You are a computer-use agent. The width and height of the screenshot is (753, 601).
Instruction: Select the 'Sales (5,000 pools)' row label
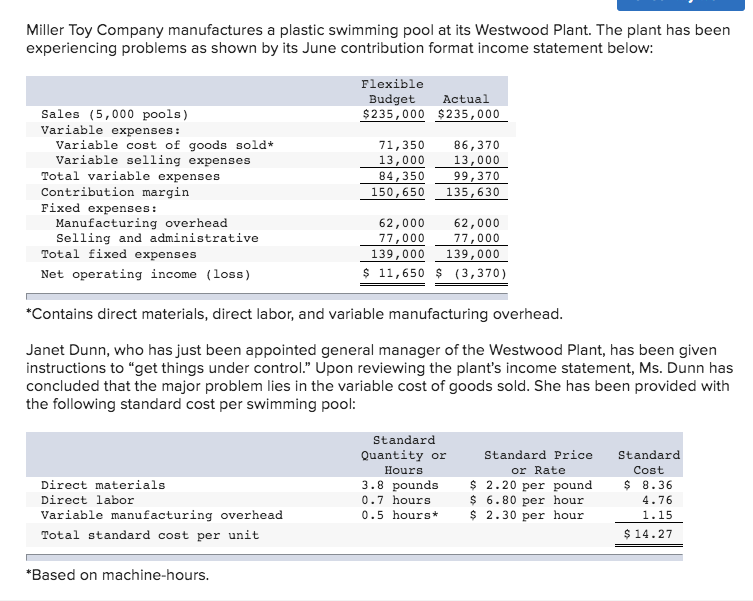pos(115,114)
